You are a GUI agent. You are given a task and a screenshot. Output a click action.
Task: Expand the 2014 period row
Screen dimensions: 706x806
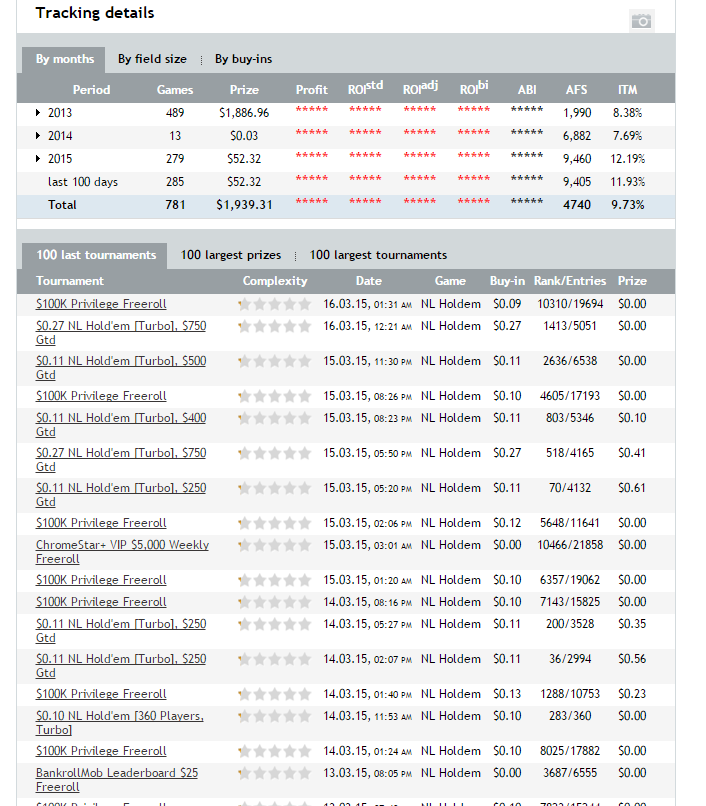(x=38, y=136)
